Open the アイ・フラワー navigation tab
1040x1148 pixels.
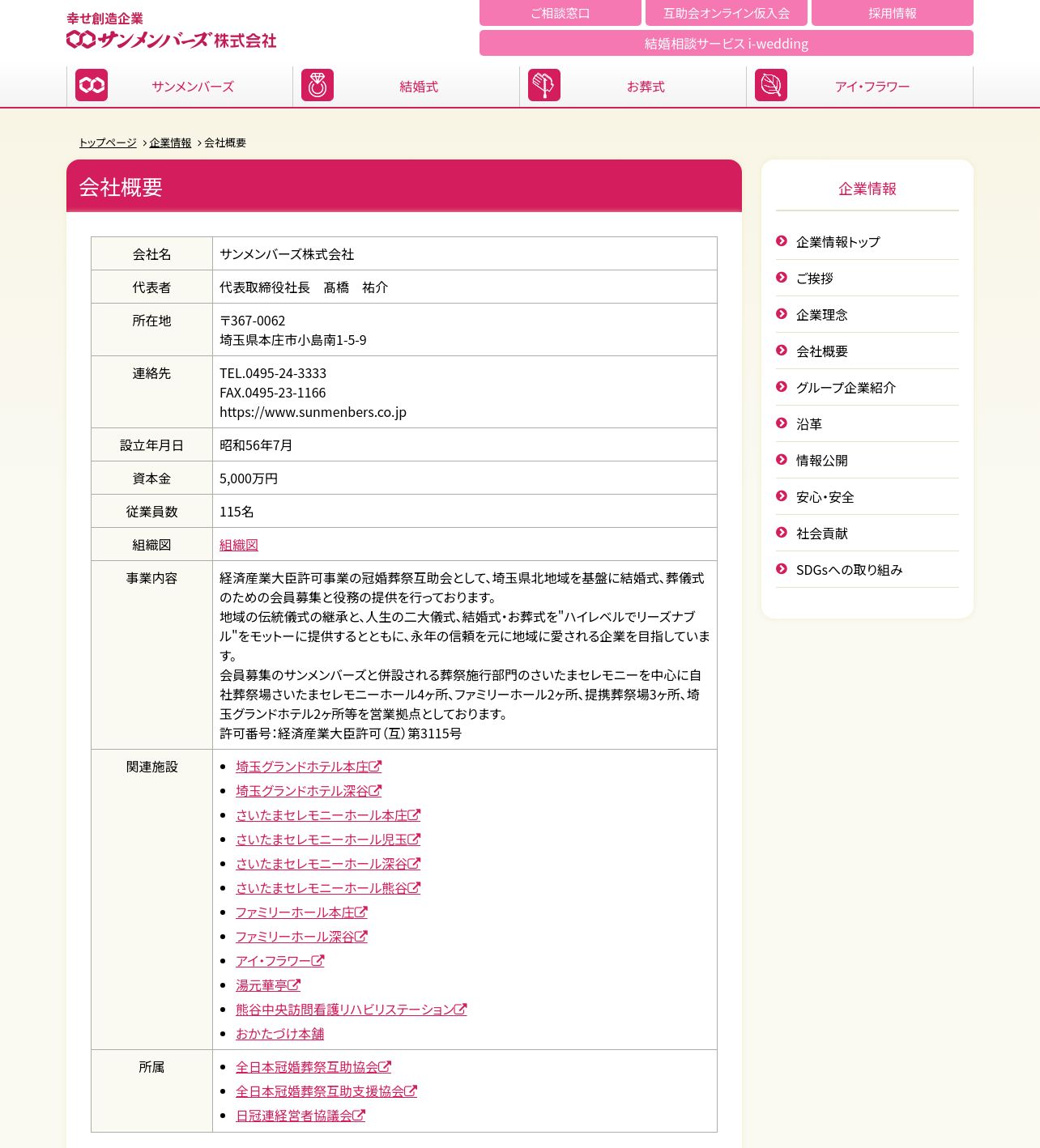tap(860, 86)
